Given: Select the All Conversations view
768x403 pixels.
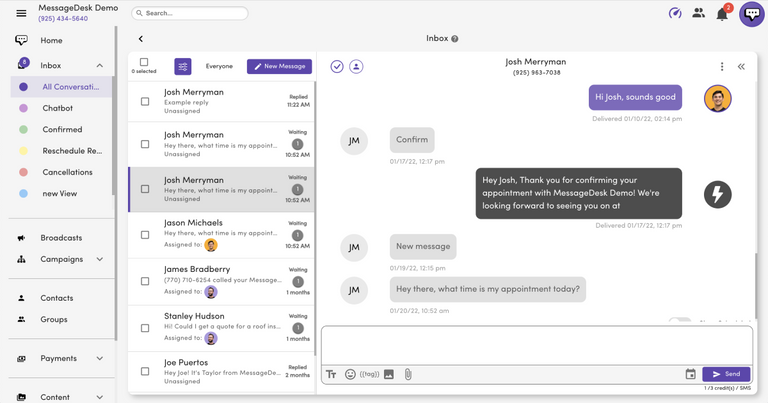Looking at the screenshot, I should coord(61,87).
